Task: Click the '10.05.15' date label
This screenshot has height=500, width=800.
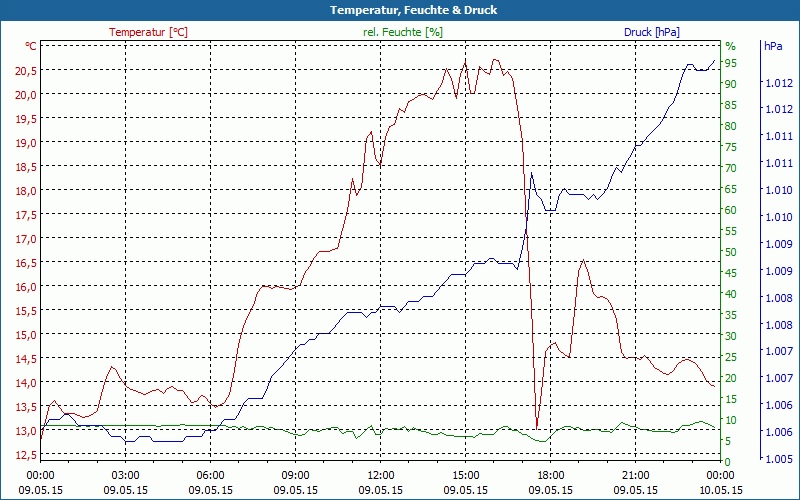Action: point(720,490)
